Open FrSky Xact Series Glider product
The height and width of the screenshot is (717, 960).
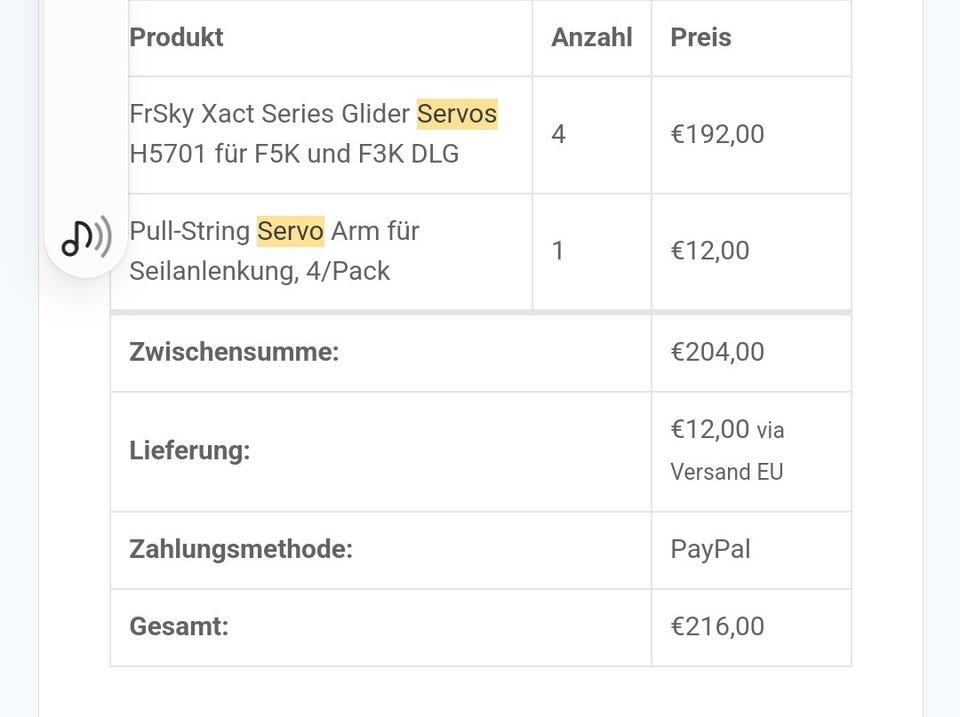coord(313,133)
